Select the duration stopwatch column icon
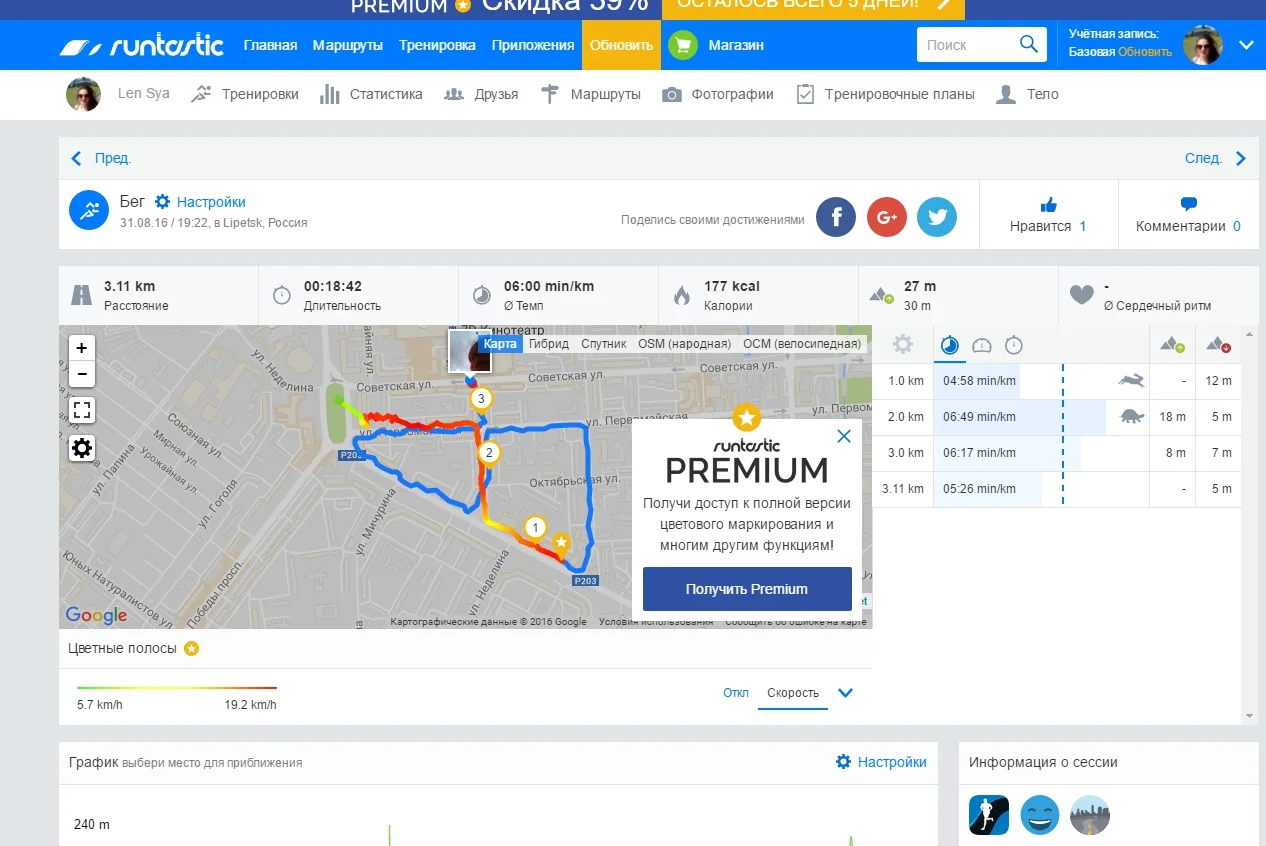The height and width of the screenshot is (846, 1266). point(1014,346)
